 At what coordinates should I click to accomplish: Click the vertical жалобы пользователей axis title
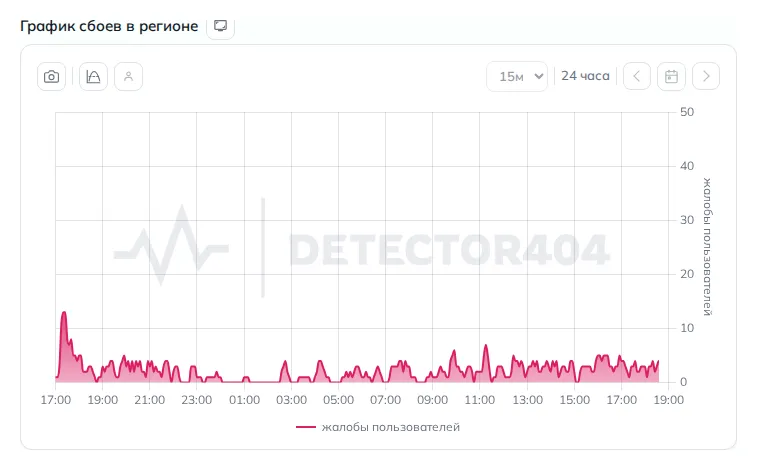(707, 247)
